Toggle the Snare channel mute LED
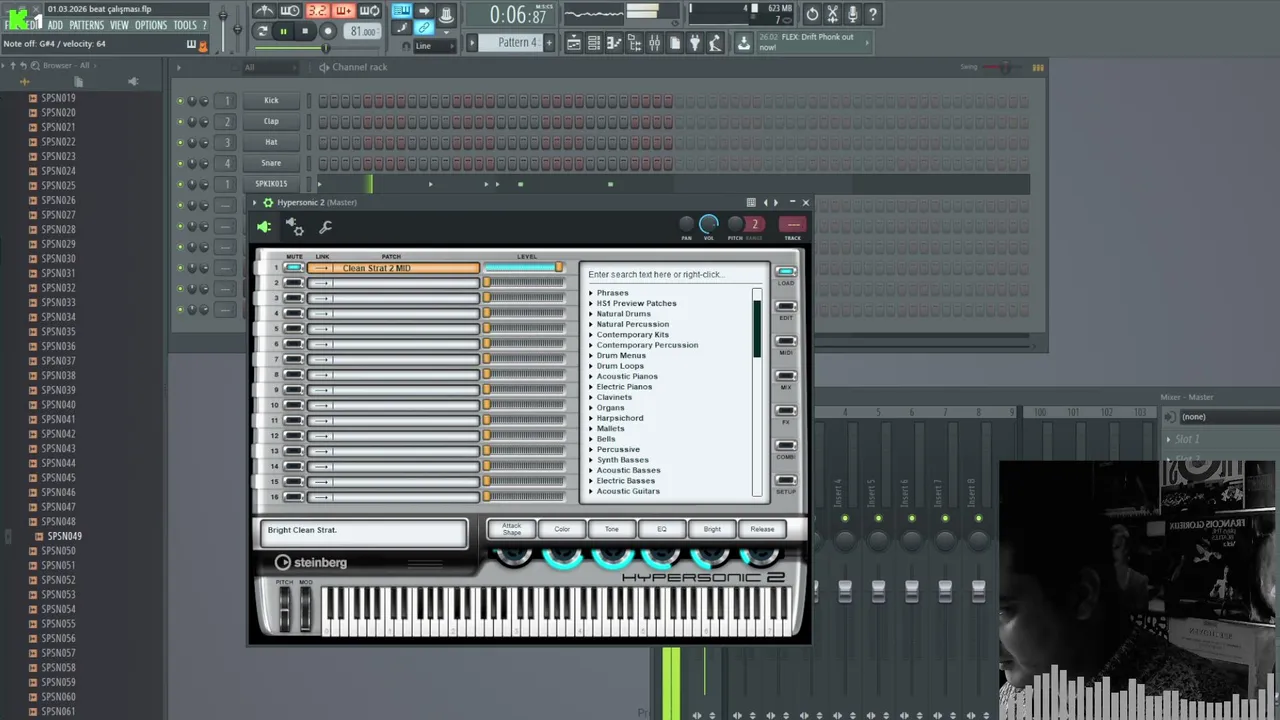This screenshot has width=1280, height=720. click(181, 163)
